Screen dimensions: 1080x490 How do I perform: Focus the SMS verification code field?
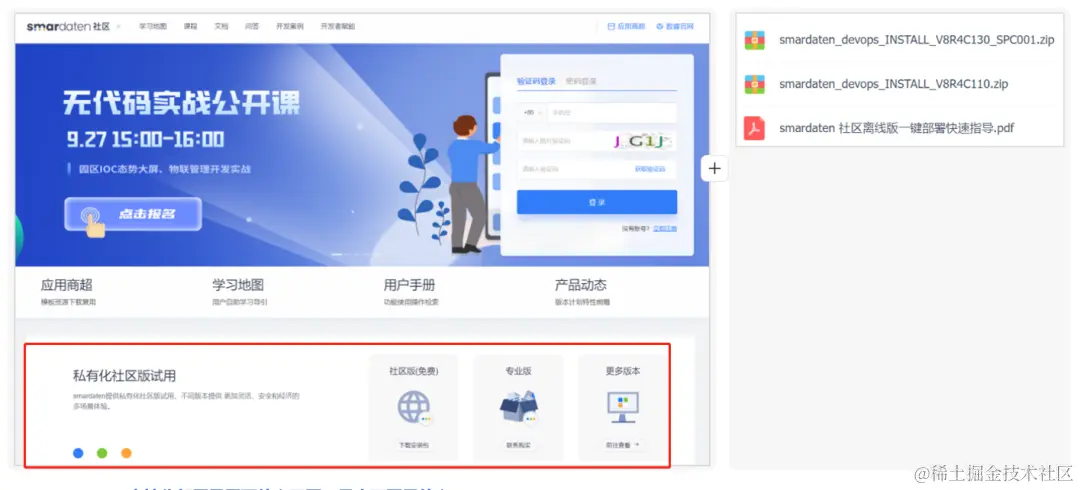click(x=573, y=169)
